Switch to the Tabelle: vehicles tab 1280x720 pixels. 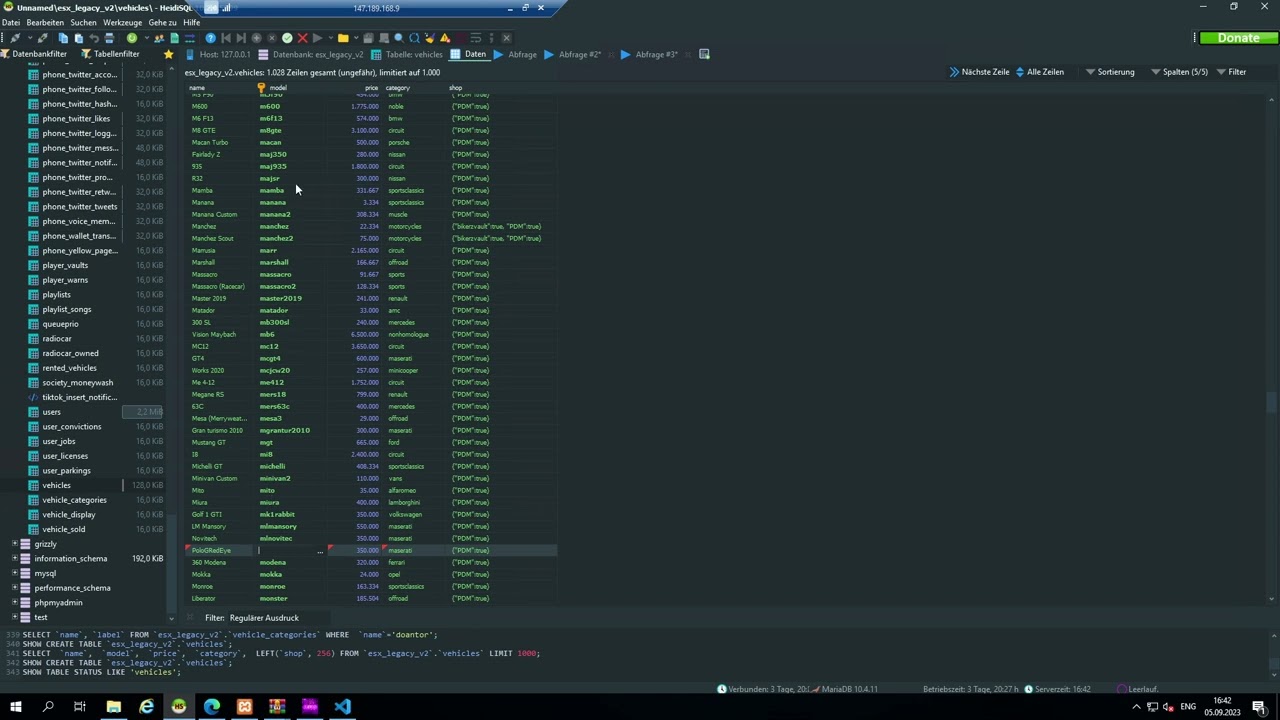(406, 54)
